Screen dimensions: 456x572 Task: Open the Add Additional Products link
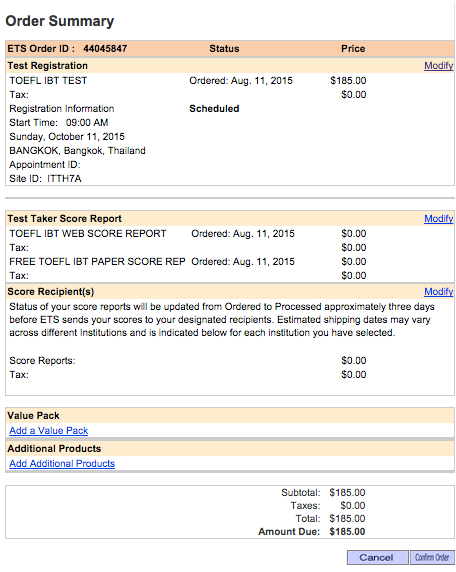[x=62, y=463]
